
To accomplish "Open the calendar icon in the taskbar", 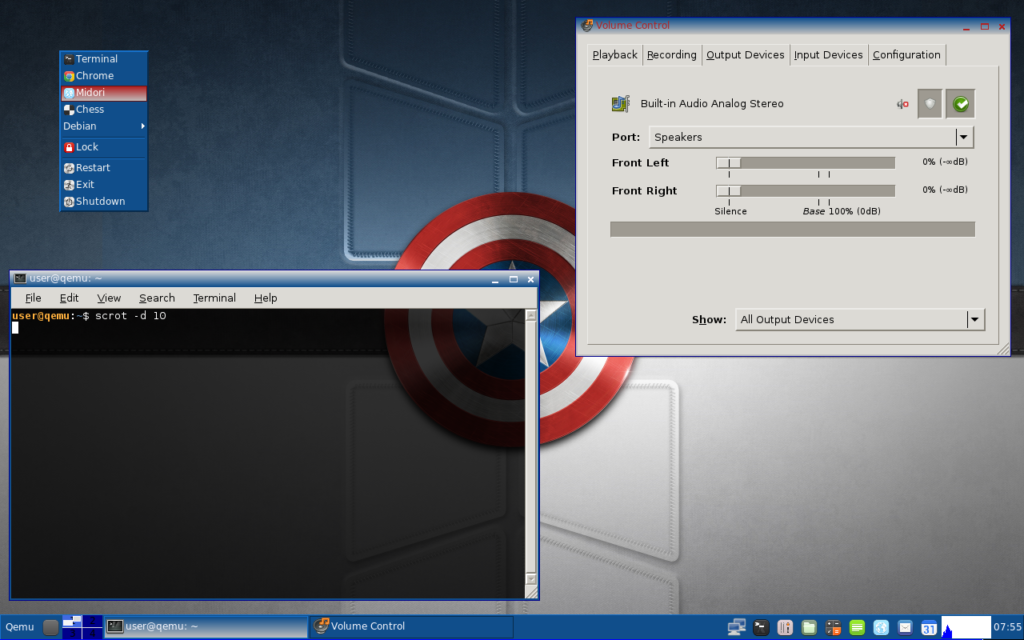I will pyautogui.click(x=929, y=627).
